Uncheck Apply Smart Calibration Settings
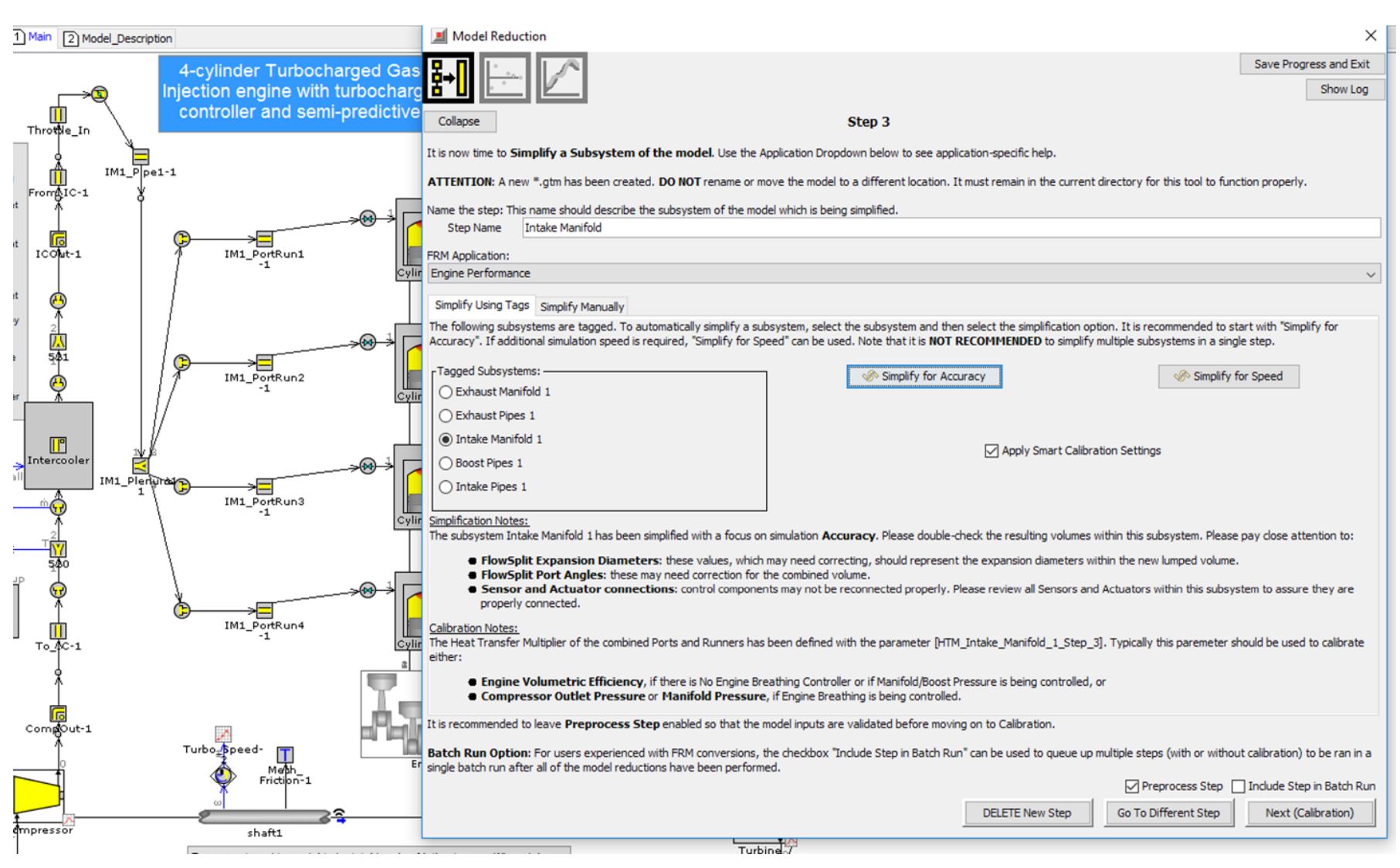The image size is (1400, 868). coord(993,450)
